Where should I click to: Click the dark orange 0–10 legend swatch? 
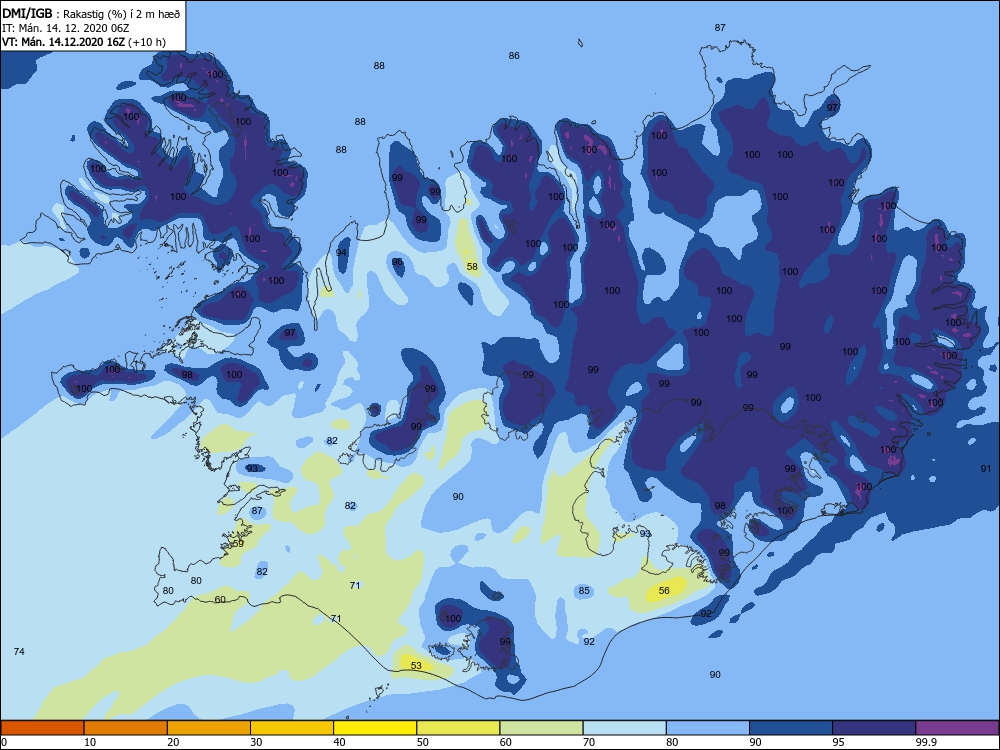(42, 728)
